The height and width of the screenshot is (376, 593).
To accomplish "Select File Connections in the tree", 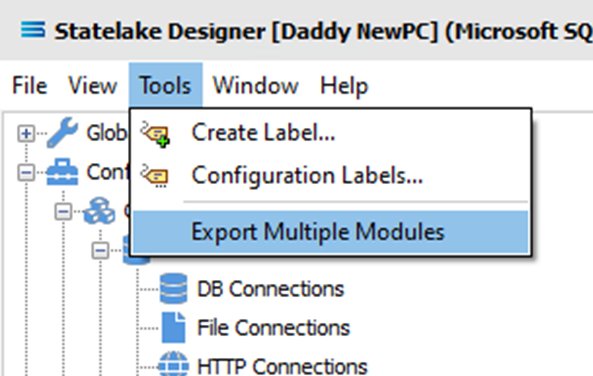I will click(274, 328).
